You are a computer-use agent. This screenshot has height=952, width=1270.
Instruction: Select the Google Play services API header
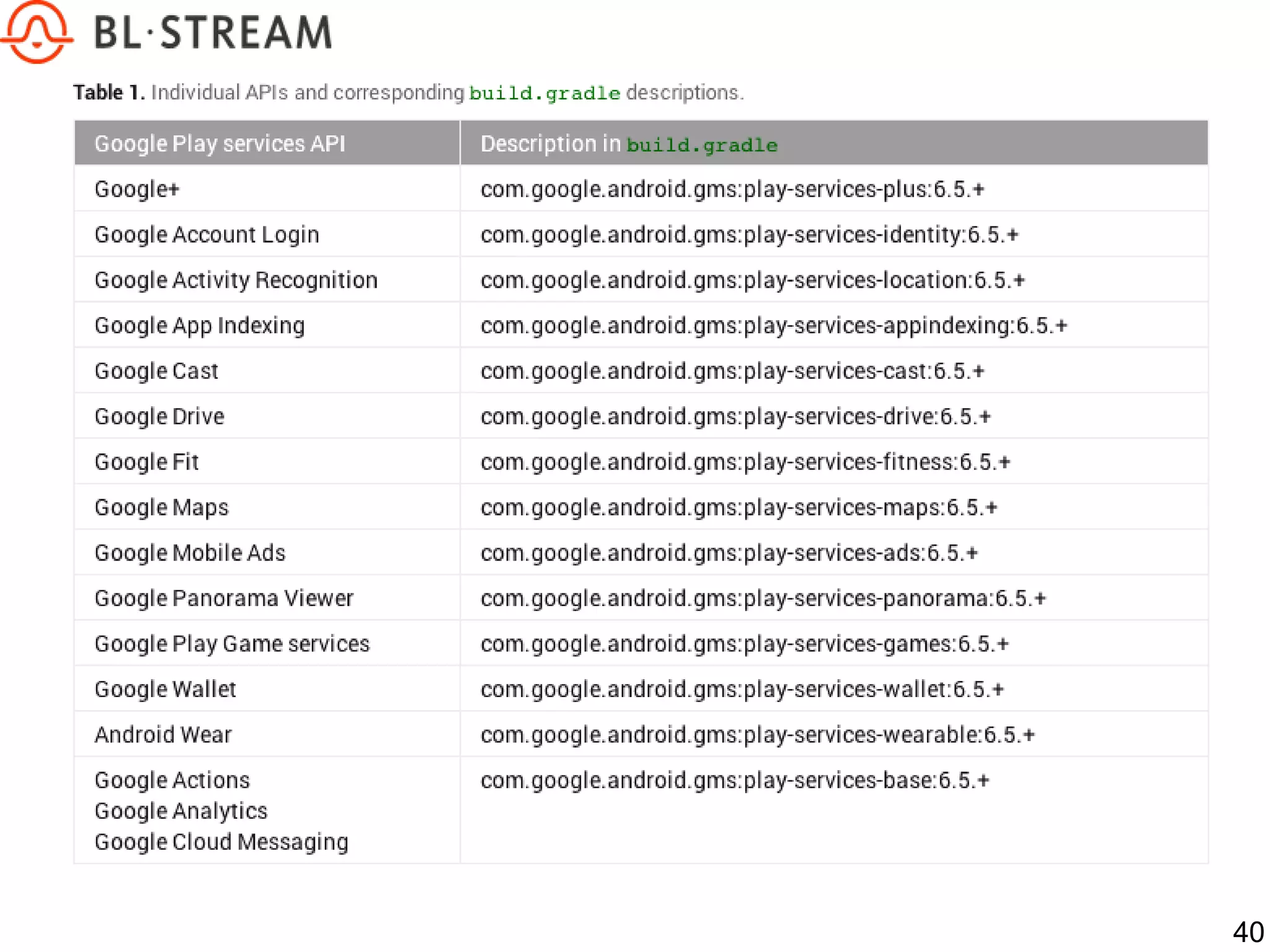tap(220, 143)
